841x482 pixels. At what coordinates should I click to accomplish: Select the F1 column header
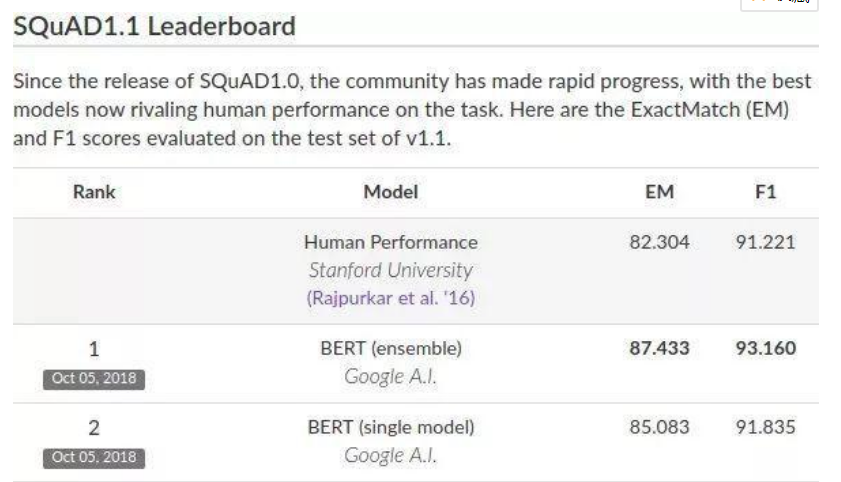click(765, 192)
